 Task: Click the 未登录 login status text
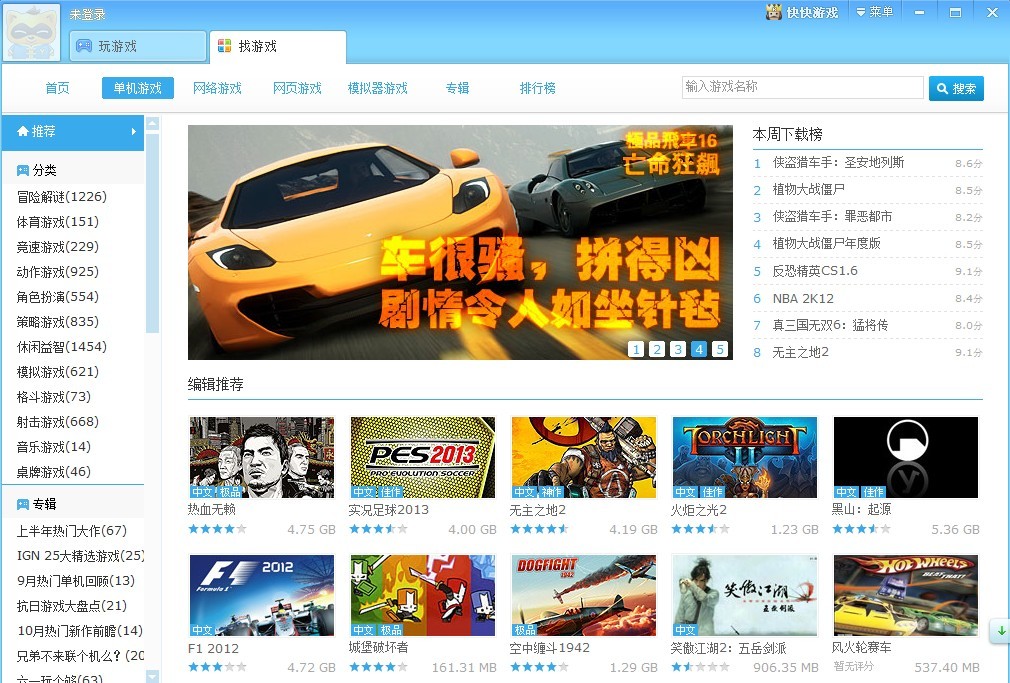click(88, 14)
